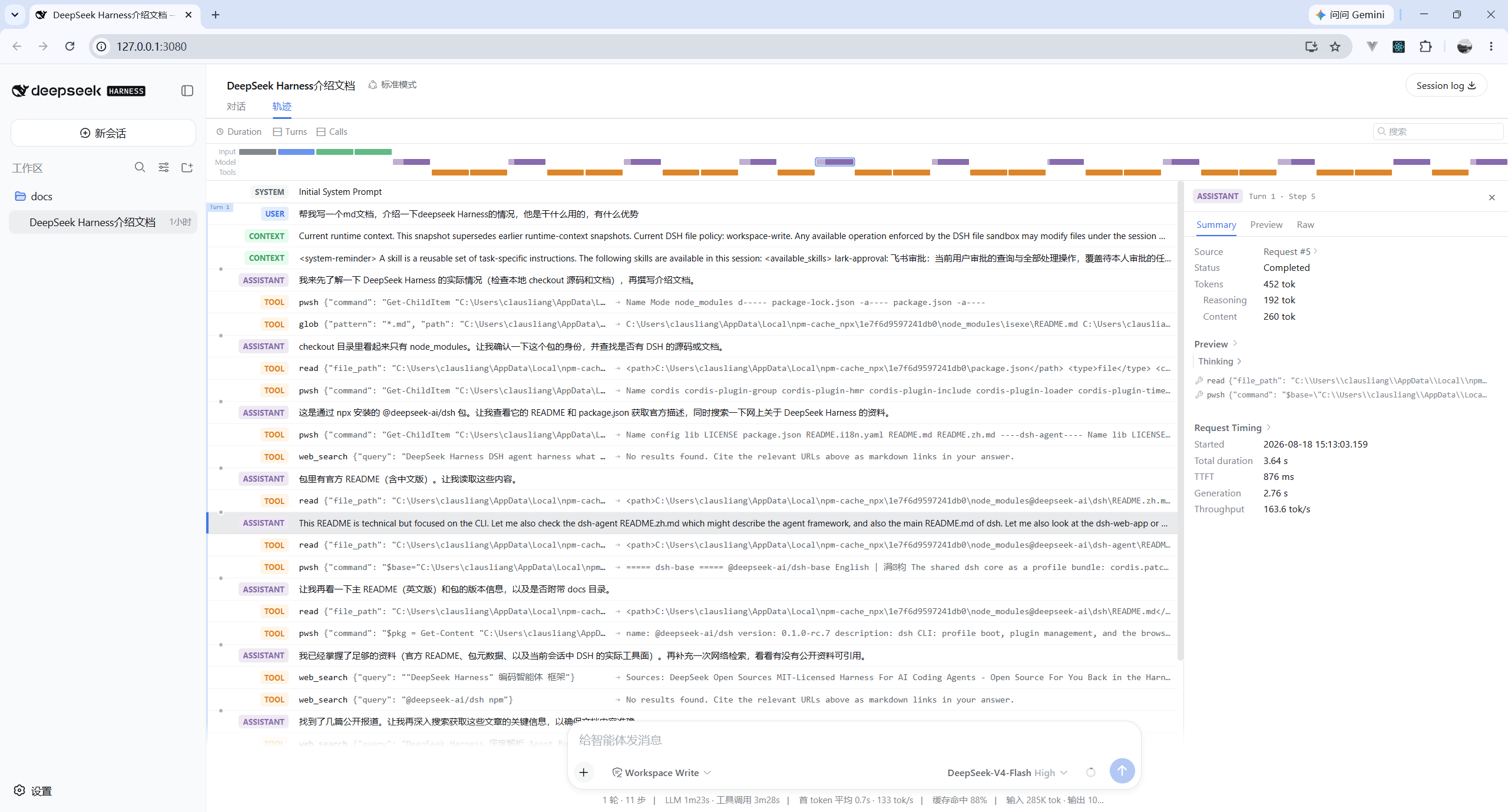
Task: Bookmark this page with the star icon
Action: (1335, 47)
